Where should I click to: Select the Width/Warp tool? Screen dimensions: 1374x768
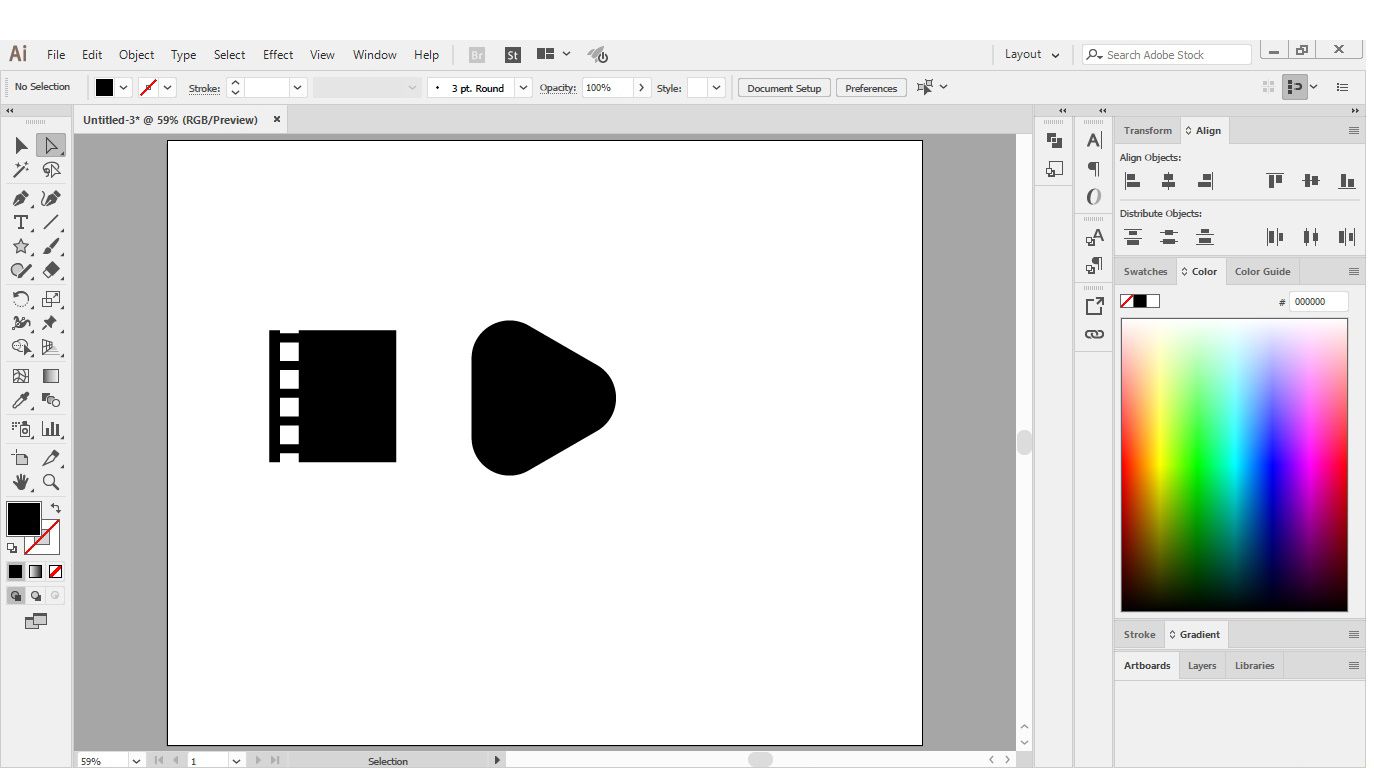click(x=21, y=322)
